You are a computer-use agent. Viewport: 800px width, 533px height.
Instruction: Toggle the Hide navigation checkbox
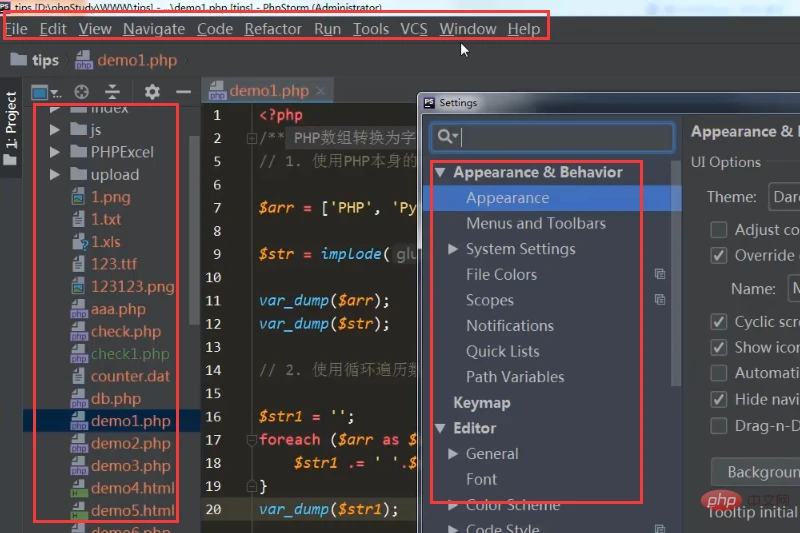coord(719,399)
